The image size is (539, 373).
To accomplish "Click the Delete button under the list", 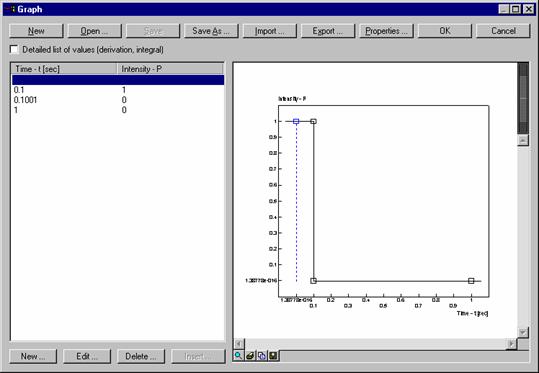I will coord(141,356).
